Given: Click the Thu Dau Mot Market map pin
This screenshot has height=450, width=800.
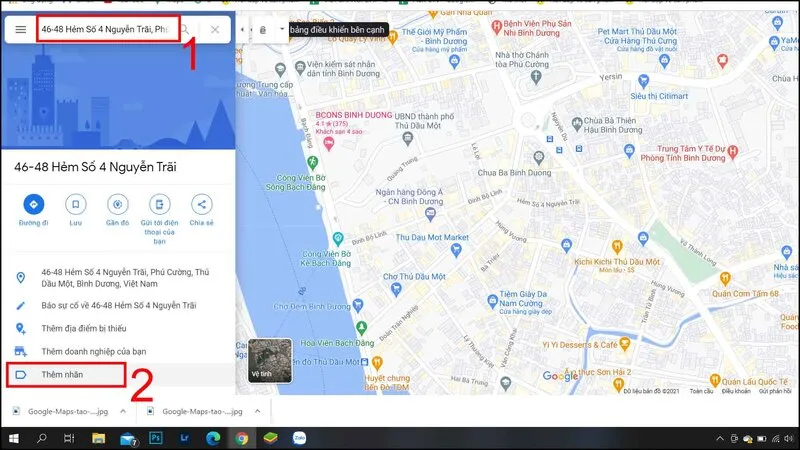Looking at the screenshot, I should (456, 249).
